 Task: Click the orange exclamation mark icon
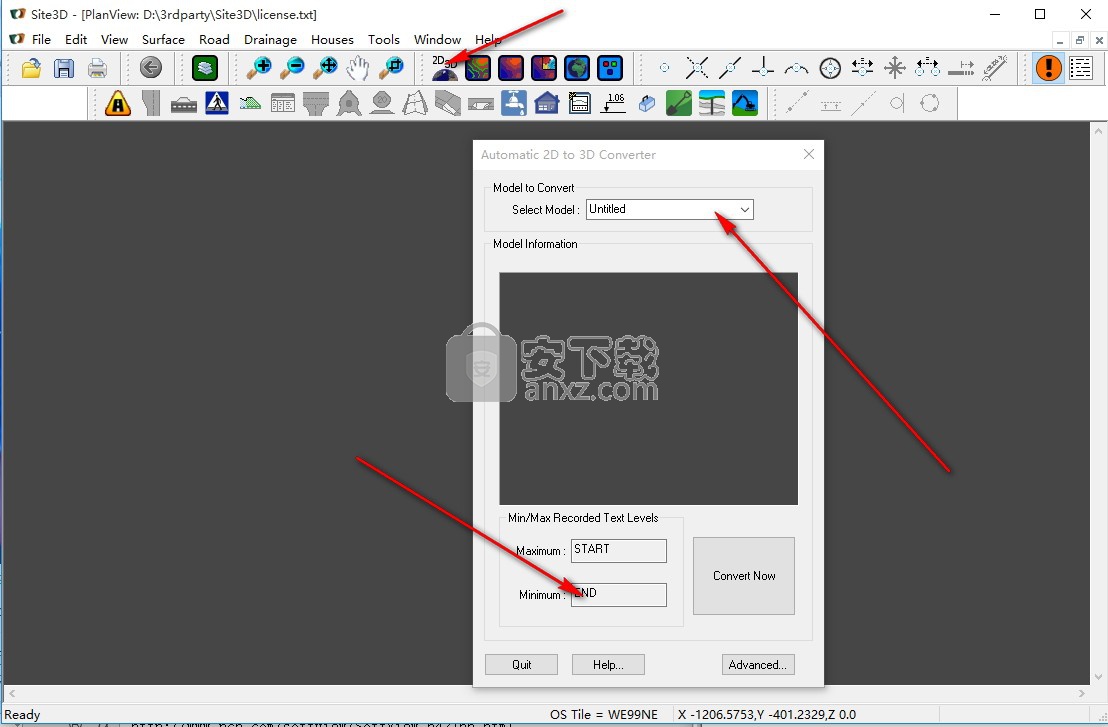[x=1049, y=68]
